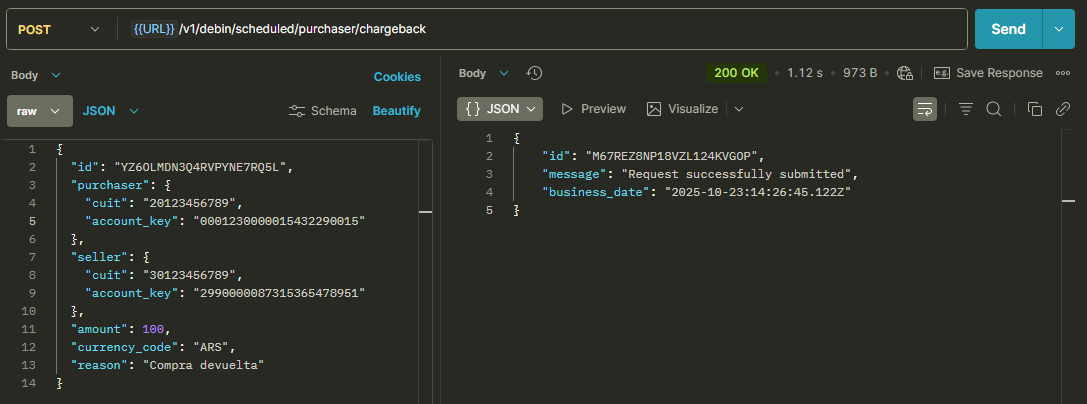Toggle the wrap lines icon in response
The width and height of the screenshot is (1087, 404).
click(925, 109)
